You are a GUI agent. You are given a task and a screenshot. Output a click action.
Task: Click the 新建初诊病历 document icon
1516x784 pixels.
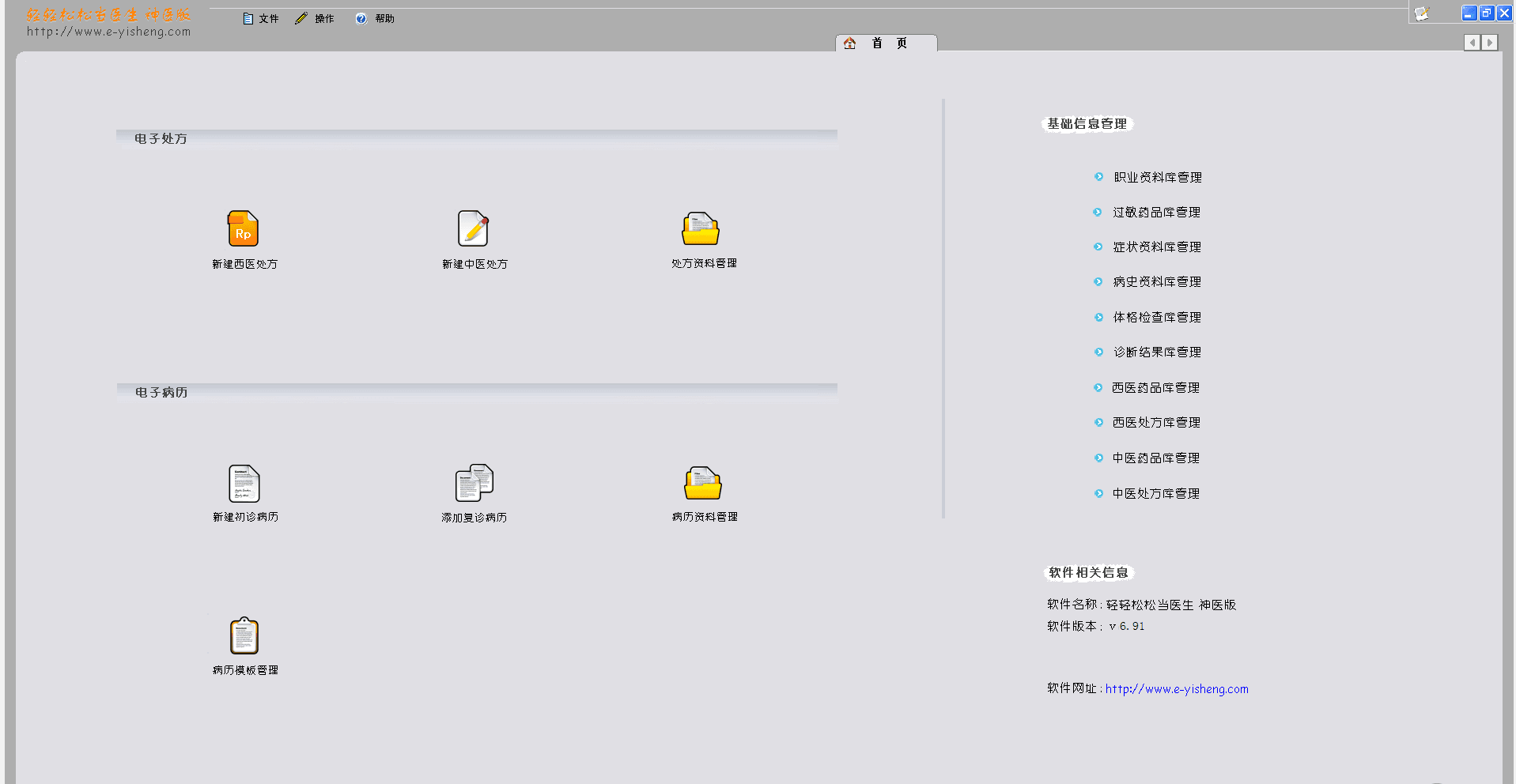pyautogui.click(x=244, y=483)
